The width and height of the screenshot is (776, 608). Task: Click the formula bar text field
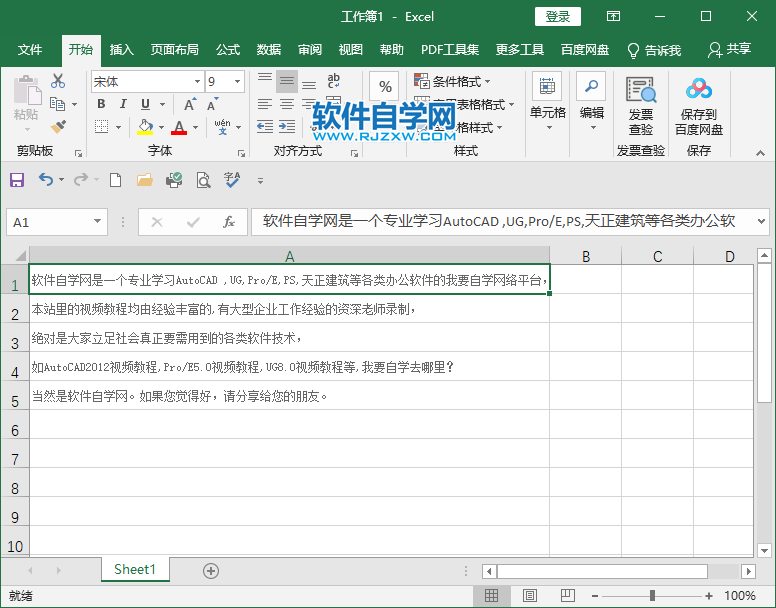(500, 221)
